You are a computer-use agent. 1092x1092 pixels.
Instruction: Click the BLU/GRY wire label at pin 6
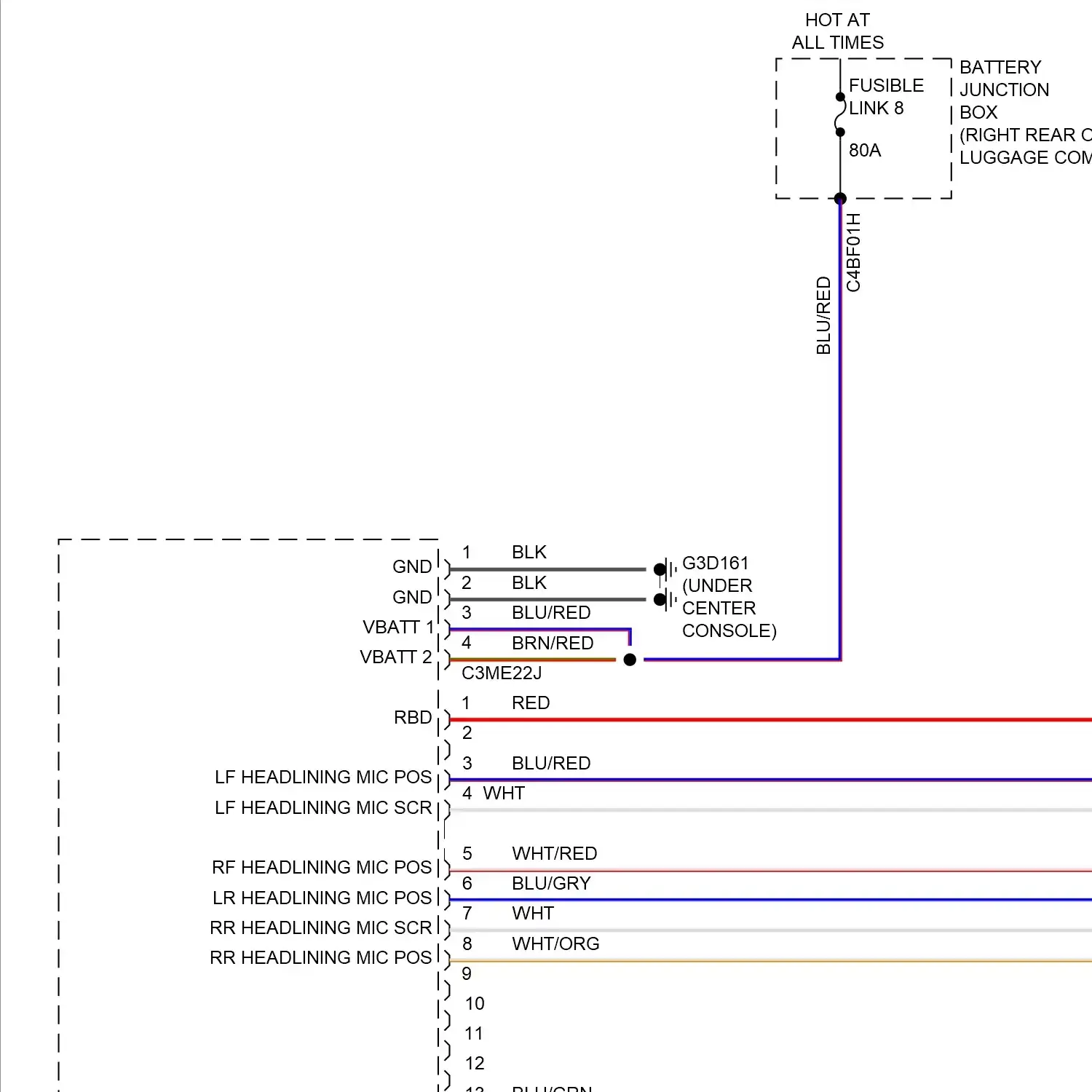pyautogui.click(x=551, y=884)
